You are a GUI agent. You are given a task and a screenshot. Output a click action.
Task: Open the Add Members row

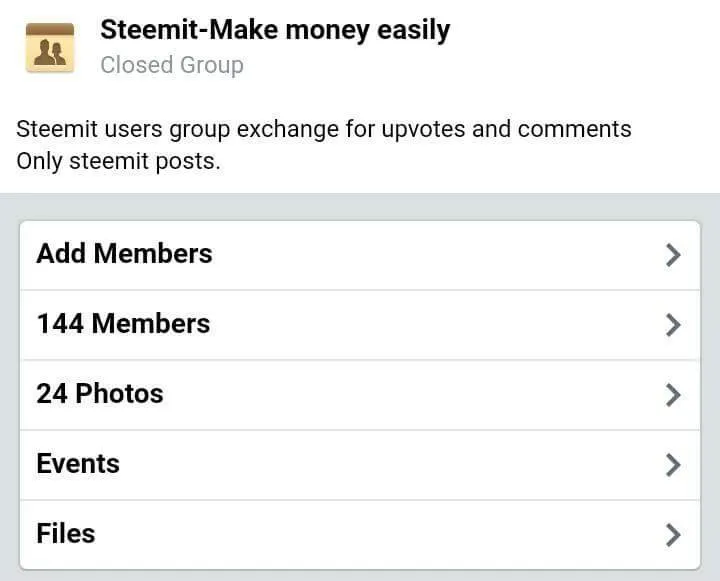(360, 255)
